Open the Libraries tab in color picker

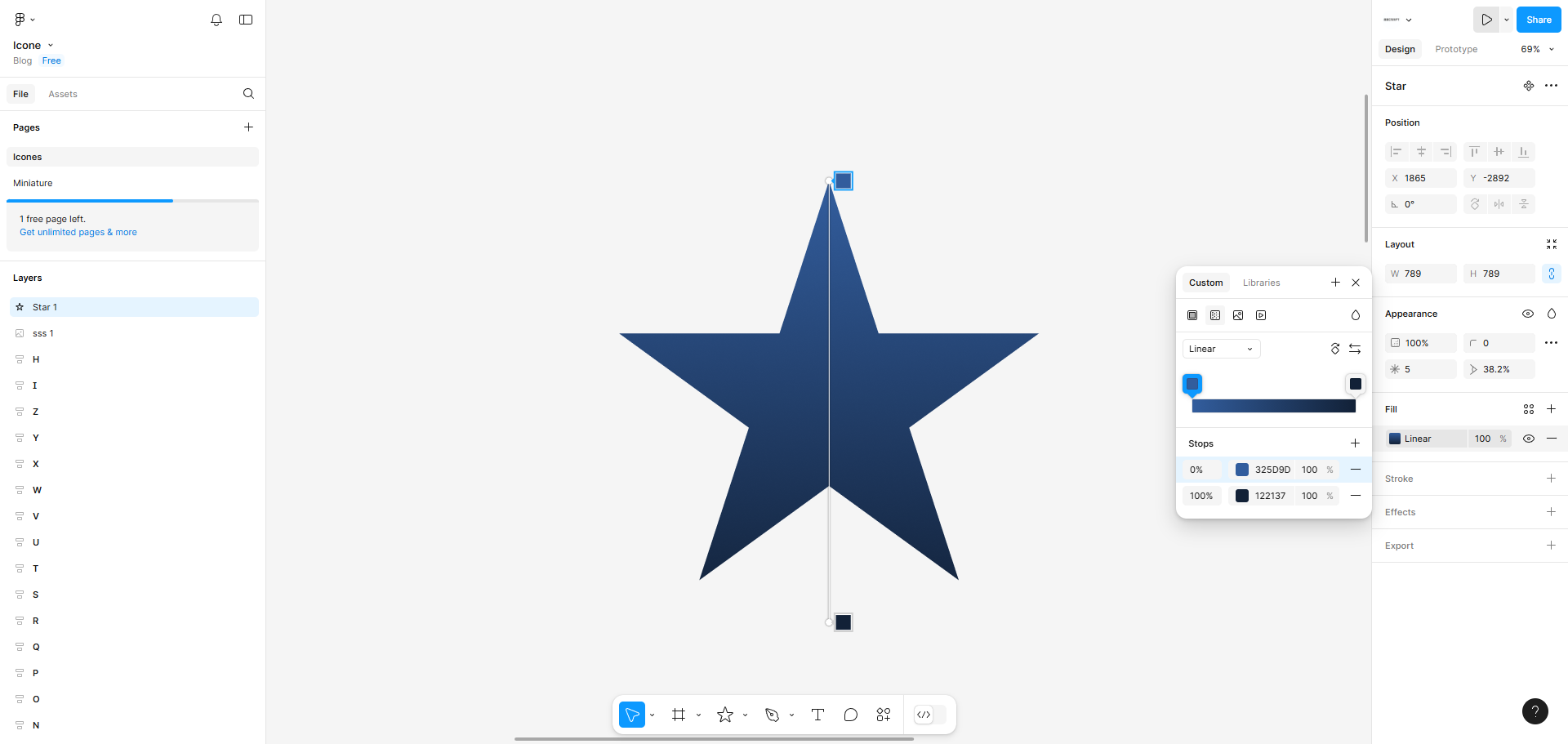point(1261,283)
